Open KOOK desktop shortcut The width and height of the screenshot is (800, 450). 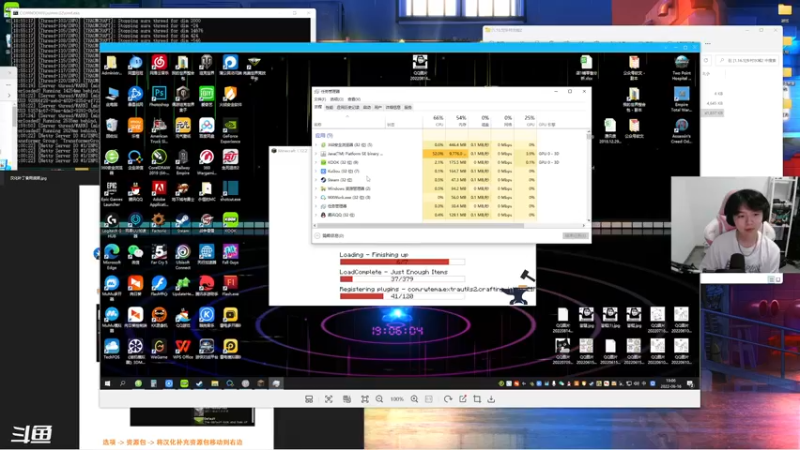pos(230,222)
